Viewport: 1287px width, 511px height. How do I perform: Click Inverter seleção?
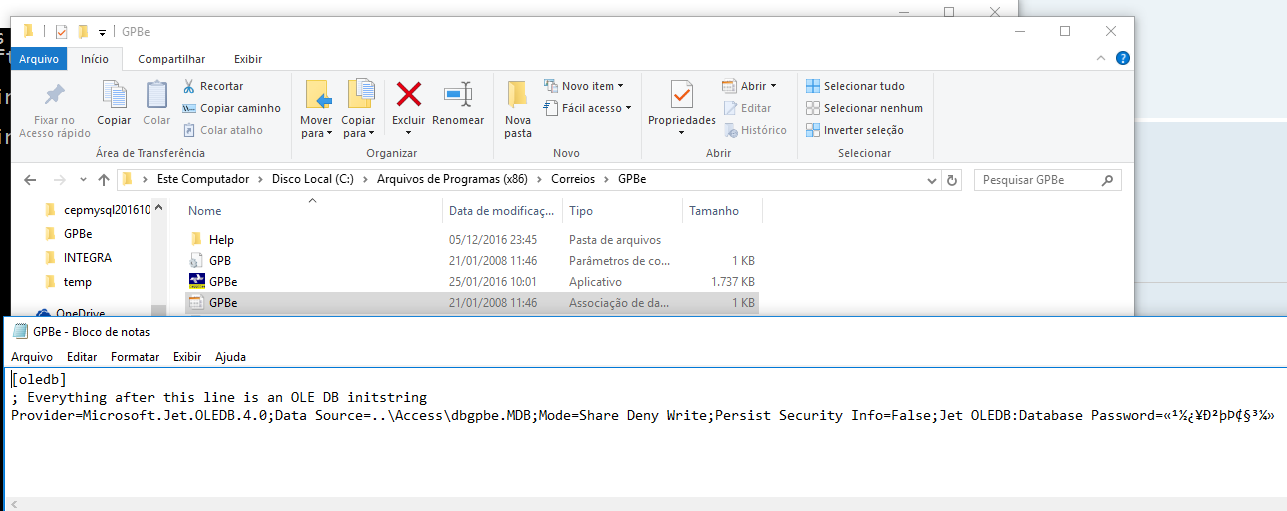coord(854,130)
